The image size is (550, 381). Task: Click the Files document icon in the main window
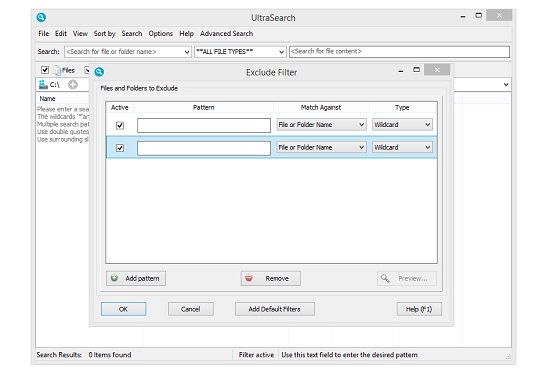[x=57, y=70]
